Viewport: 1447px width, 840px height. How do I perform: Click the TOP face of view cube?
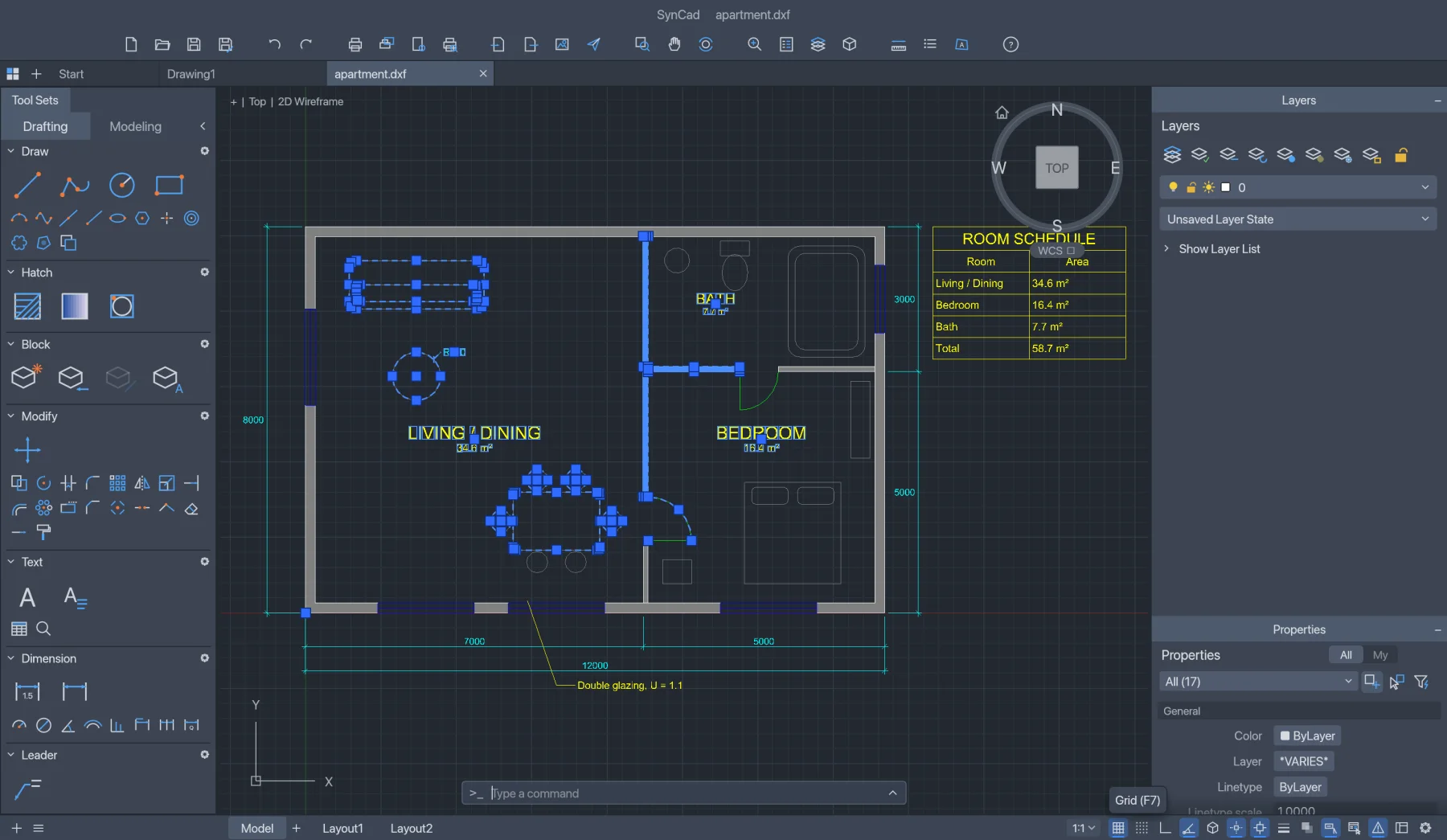coord(1057,168)
